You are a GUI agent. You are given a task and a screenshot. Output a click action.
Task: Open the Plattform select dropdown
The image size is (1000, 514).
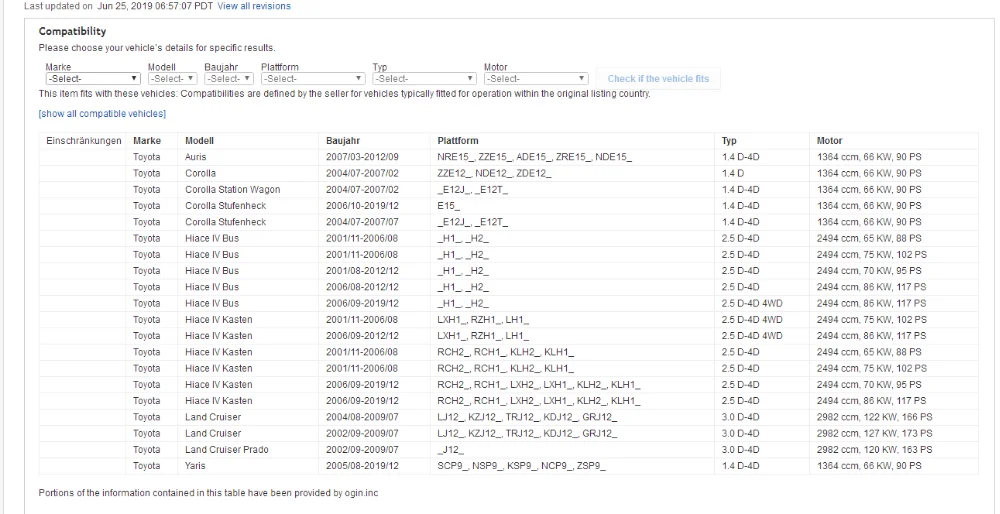click(312, 78)
